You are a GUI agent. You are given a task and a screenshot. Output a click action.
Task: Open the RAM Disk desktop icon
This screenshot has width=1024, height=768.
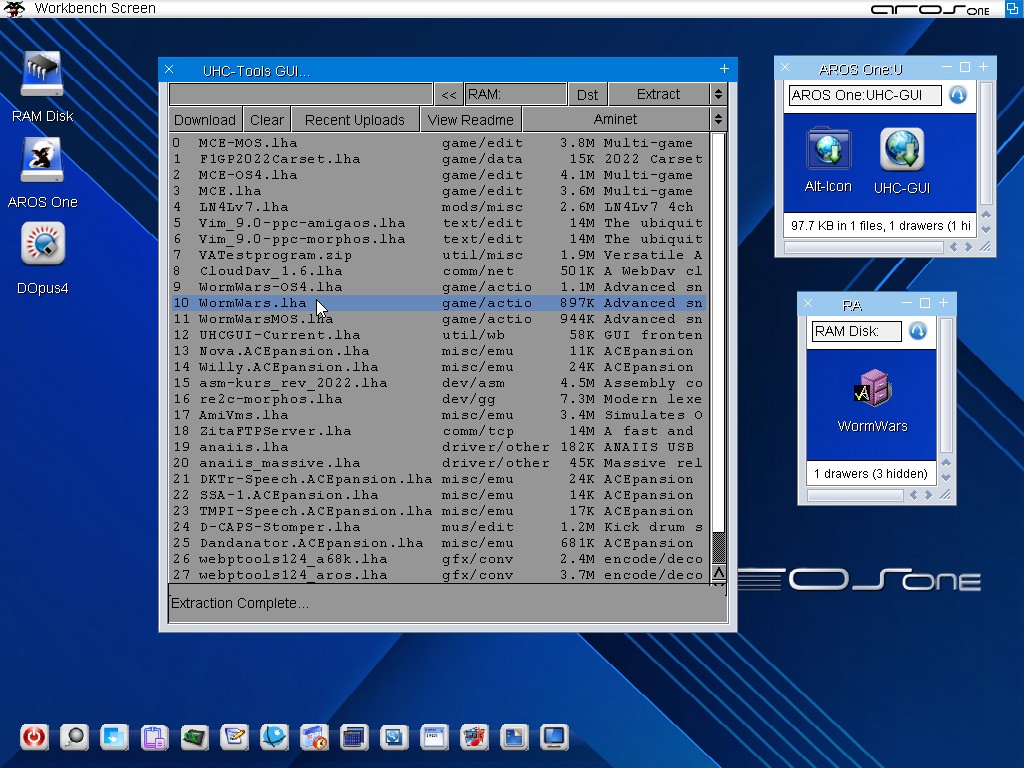click(x=42, y=78)
